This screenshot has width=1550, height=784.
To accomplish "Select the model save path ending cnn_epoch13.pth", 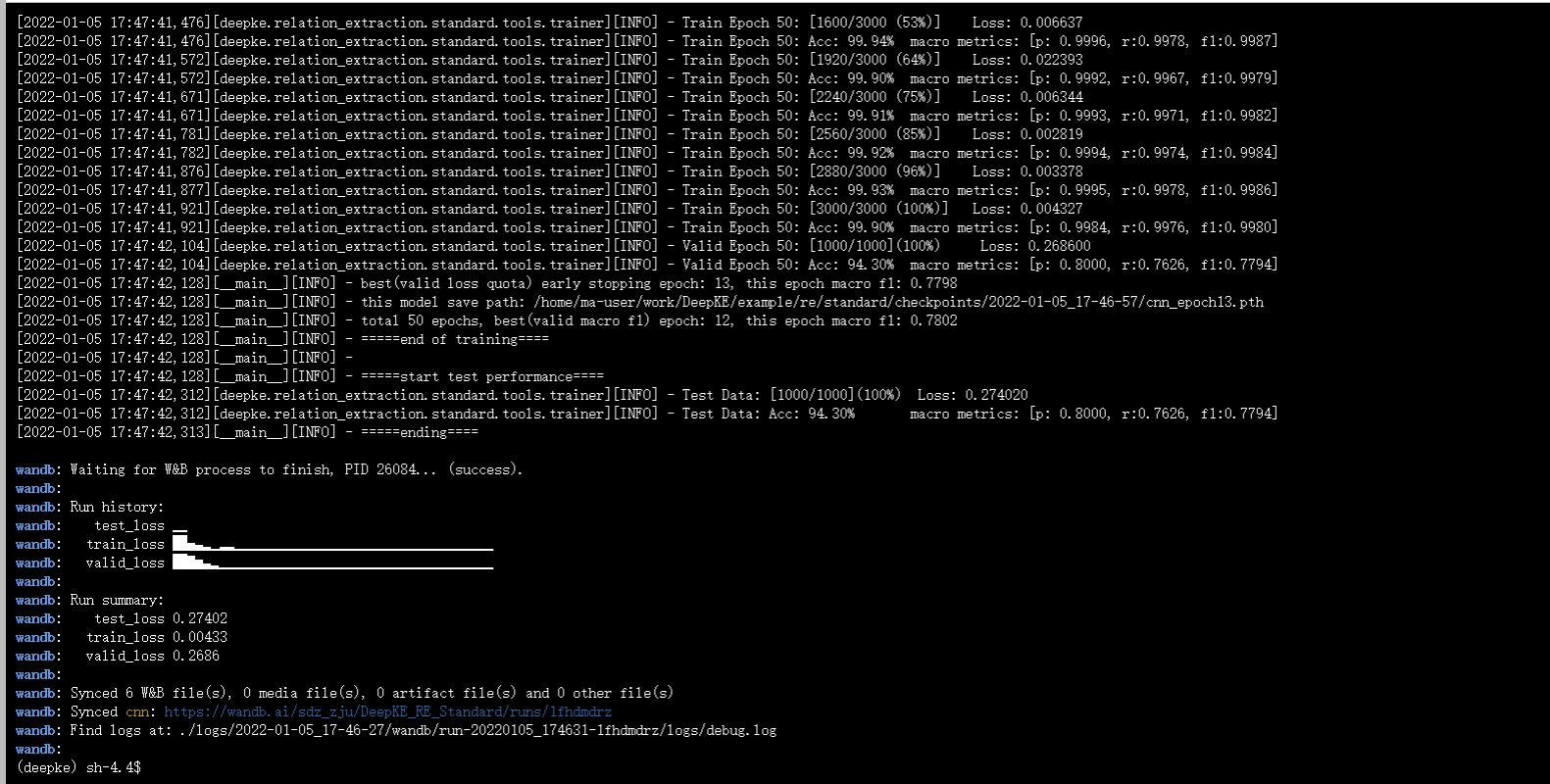I will 898,302.
